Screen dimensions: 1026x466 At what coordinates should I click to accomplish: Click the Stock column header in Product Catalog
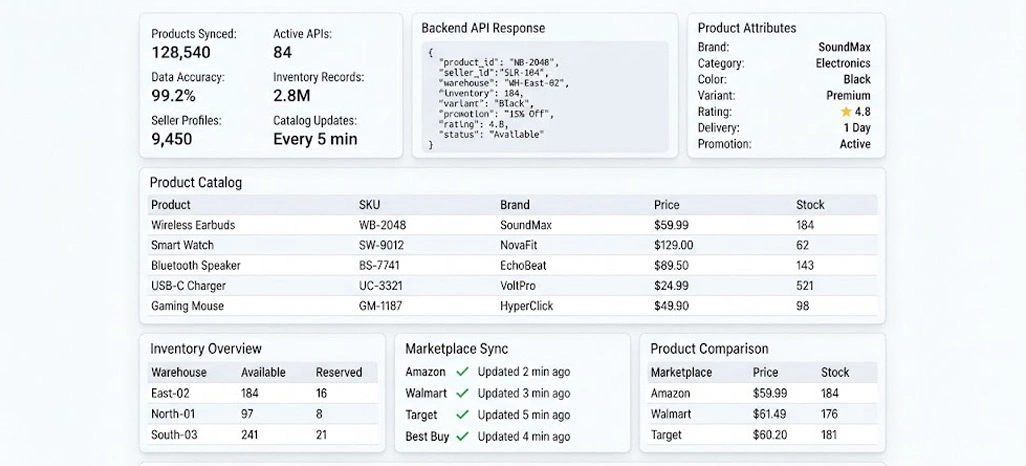pos(810,205)
